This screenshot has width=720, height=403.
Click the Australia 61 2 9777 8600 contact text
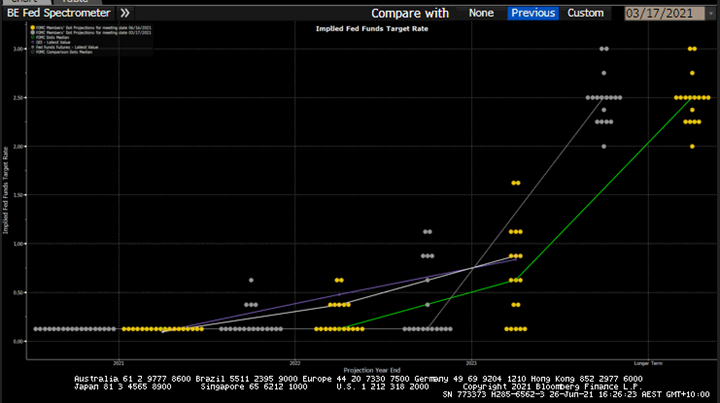133,379
